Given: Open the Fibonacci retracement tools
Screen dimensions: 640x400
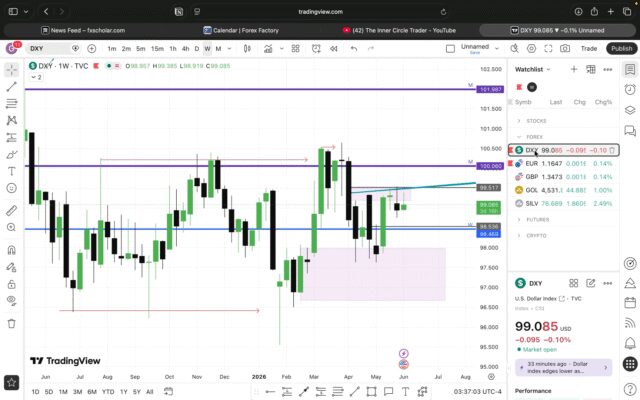Looking at the screenshot, I should point(11,104).
